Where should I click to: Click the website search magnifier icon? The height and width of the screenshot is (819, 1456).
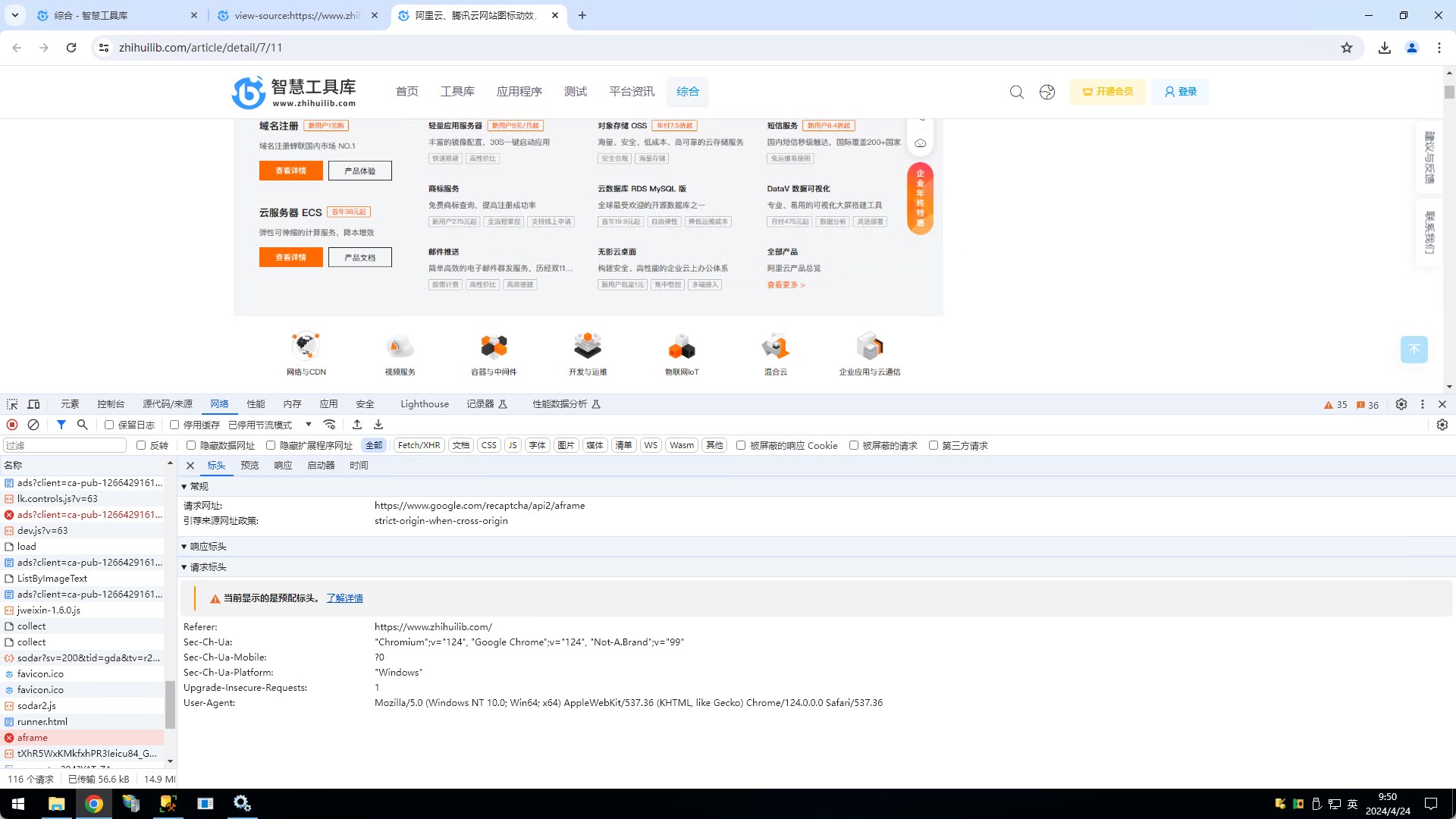click(x=1016, y=92)
